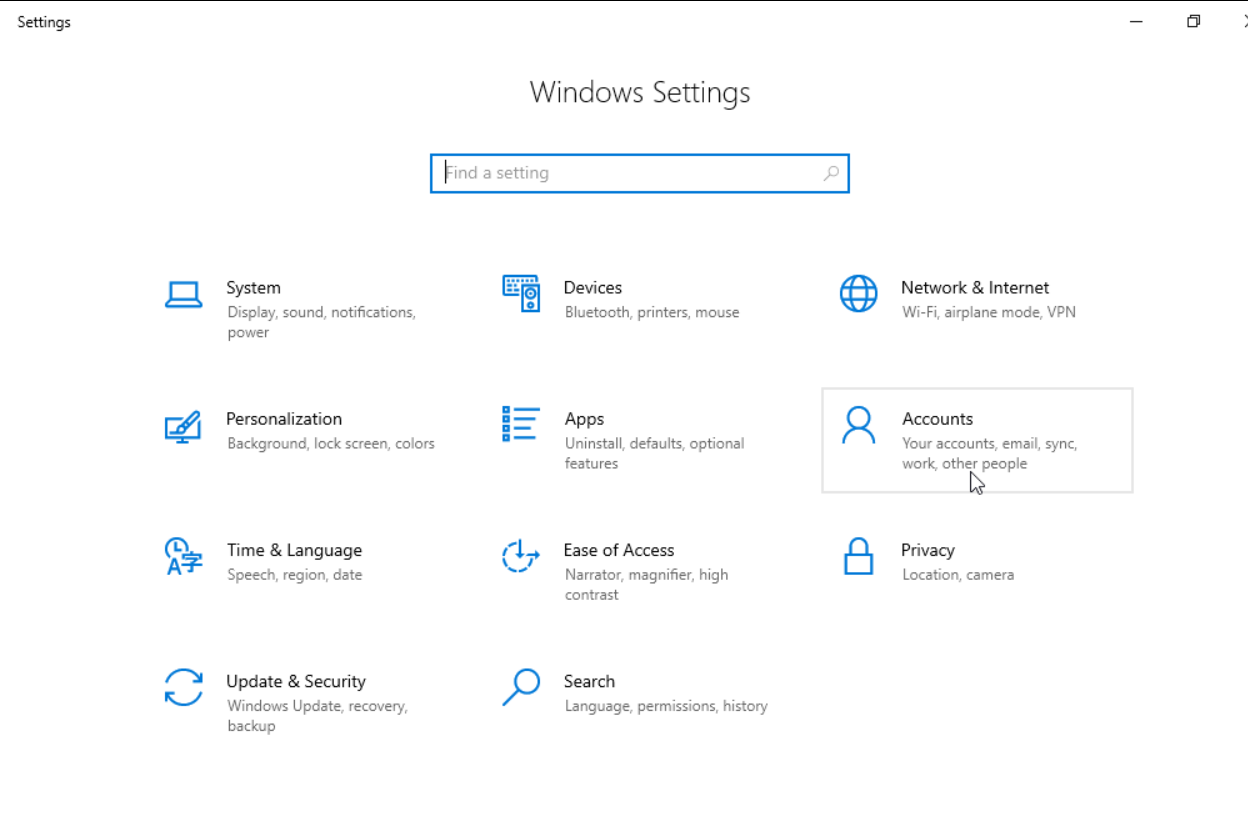Click 'Language, permissions, history' description

click(666, 706)
